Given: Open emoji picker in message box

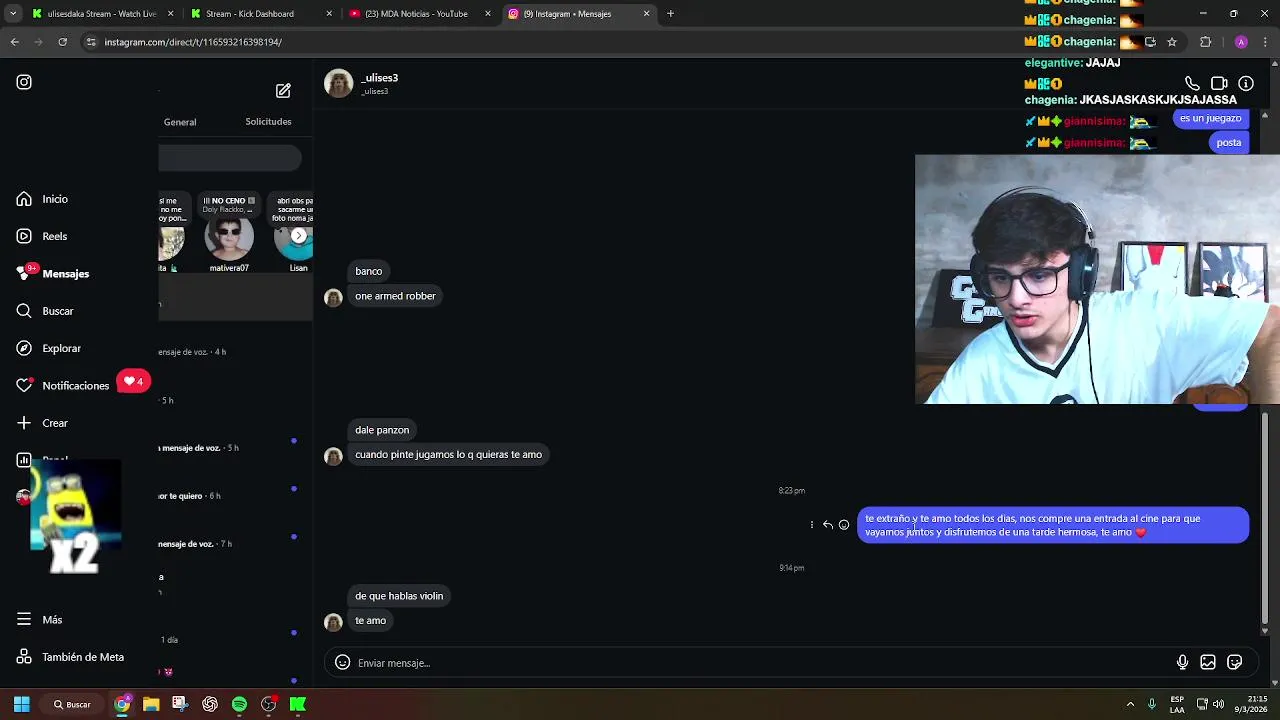Looking at the screenshot, I should (342, 662).
